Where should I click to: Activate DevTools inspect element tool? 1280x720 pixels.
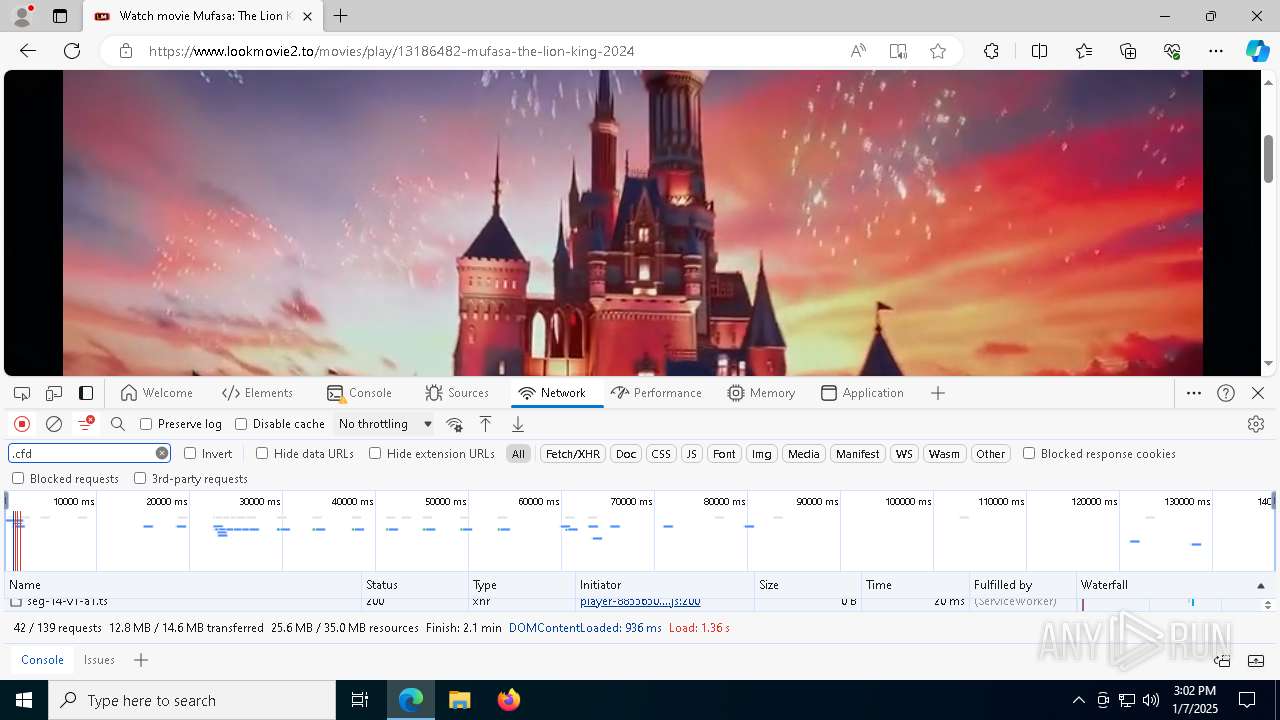click(x=22, y=393)
